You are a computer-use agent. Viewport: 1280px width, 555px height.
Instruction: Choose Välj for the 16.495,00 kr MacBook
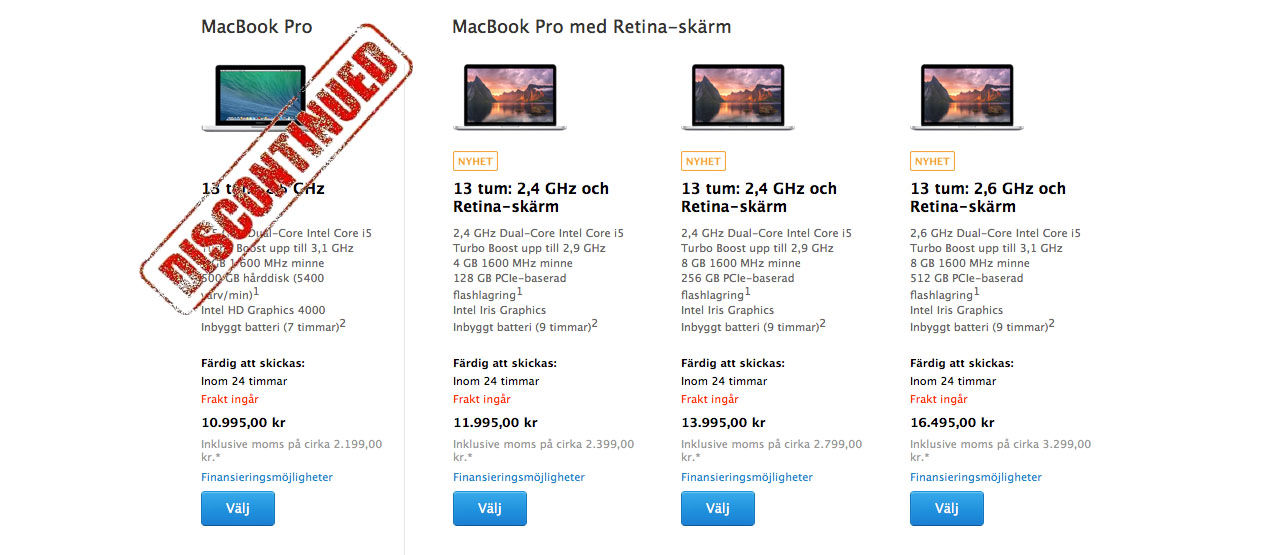[947, 508]
